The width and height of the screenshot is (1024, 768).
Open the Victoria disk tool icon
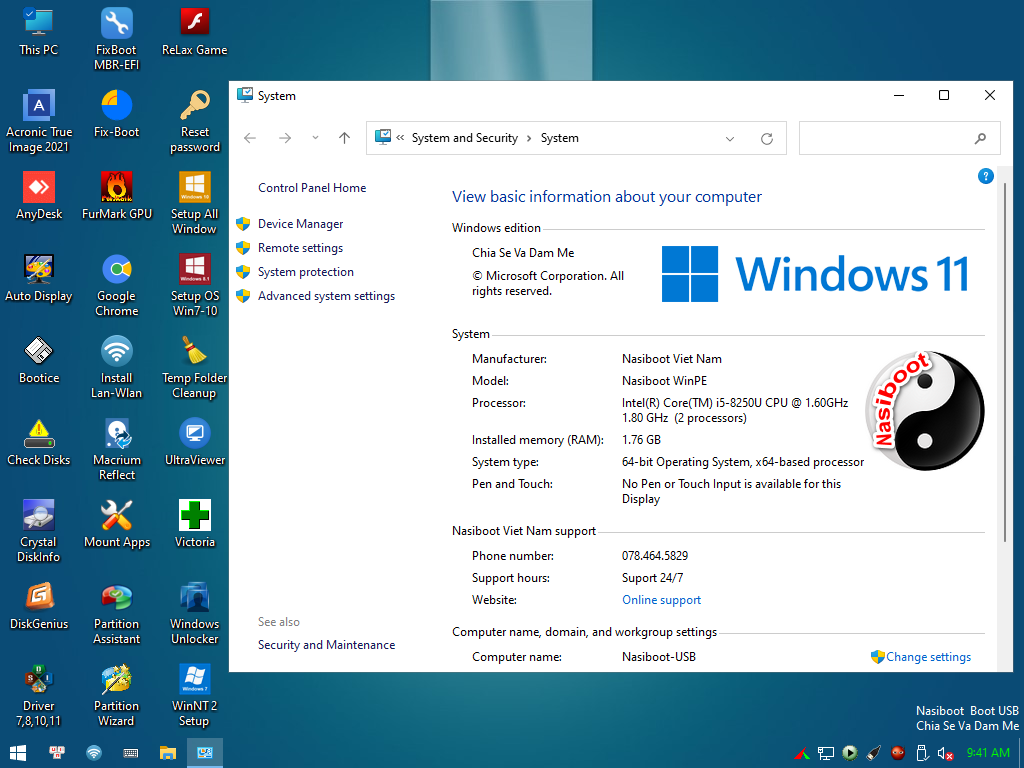pos(195,516)
